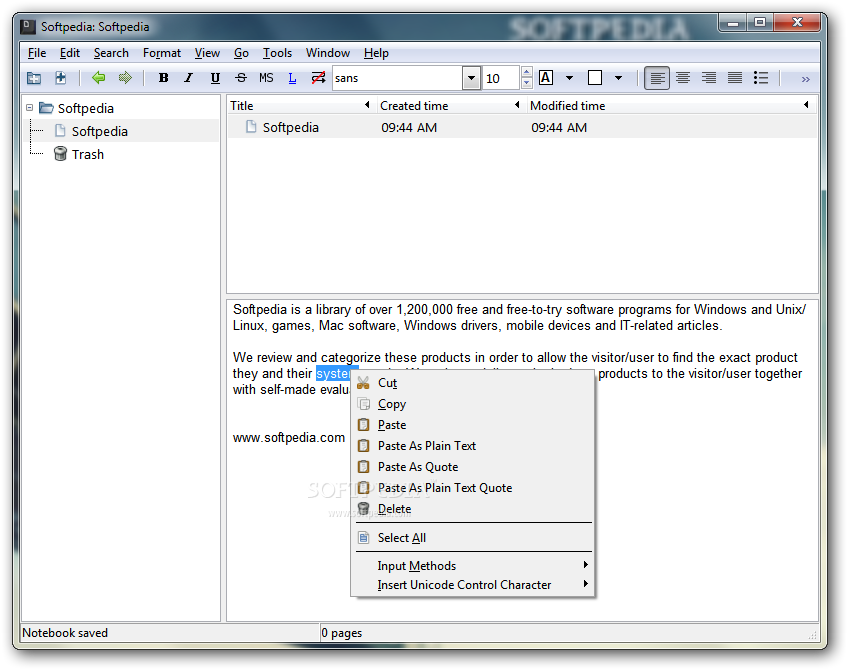
Task: Select the Softpedia page in tree
Action: click(x=100, y=131)
